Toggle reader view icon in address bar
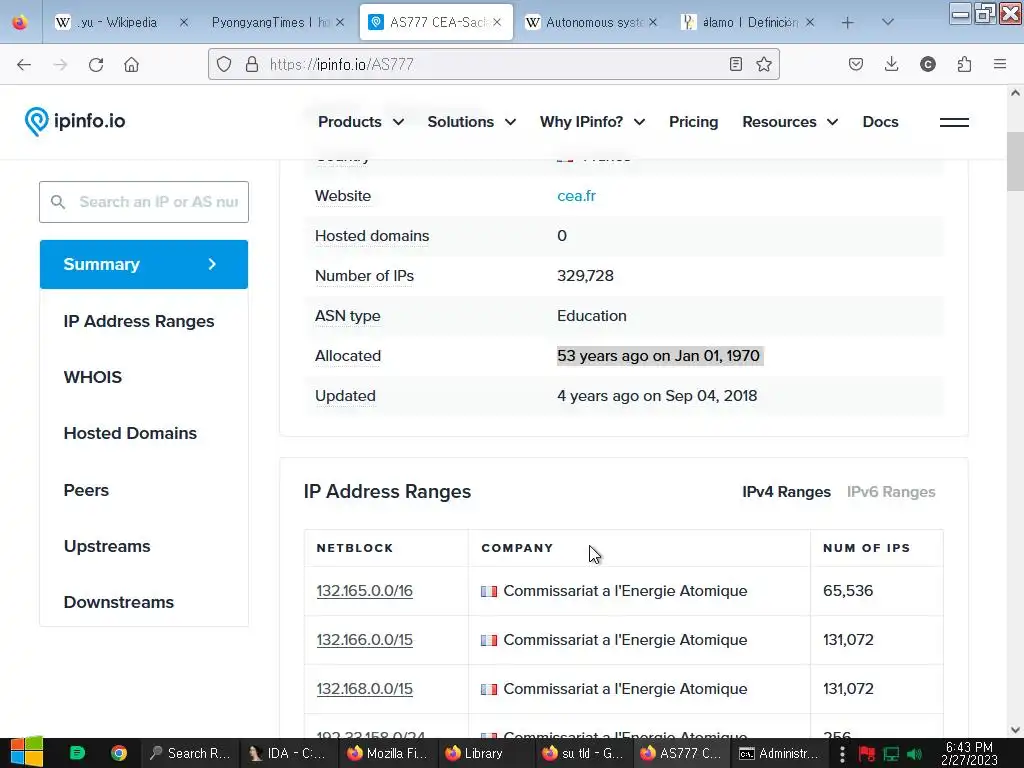This screenshot has width=1024, height=768. 735,64
